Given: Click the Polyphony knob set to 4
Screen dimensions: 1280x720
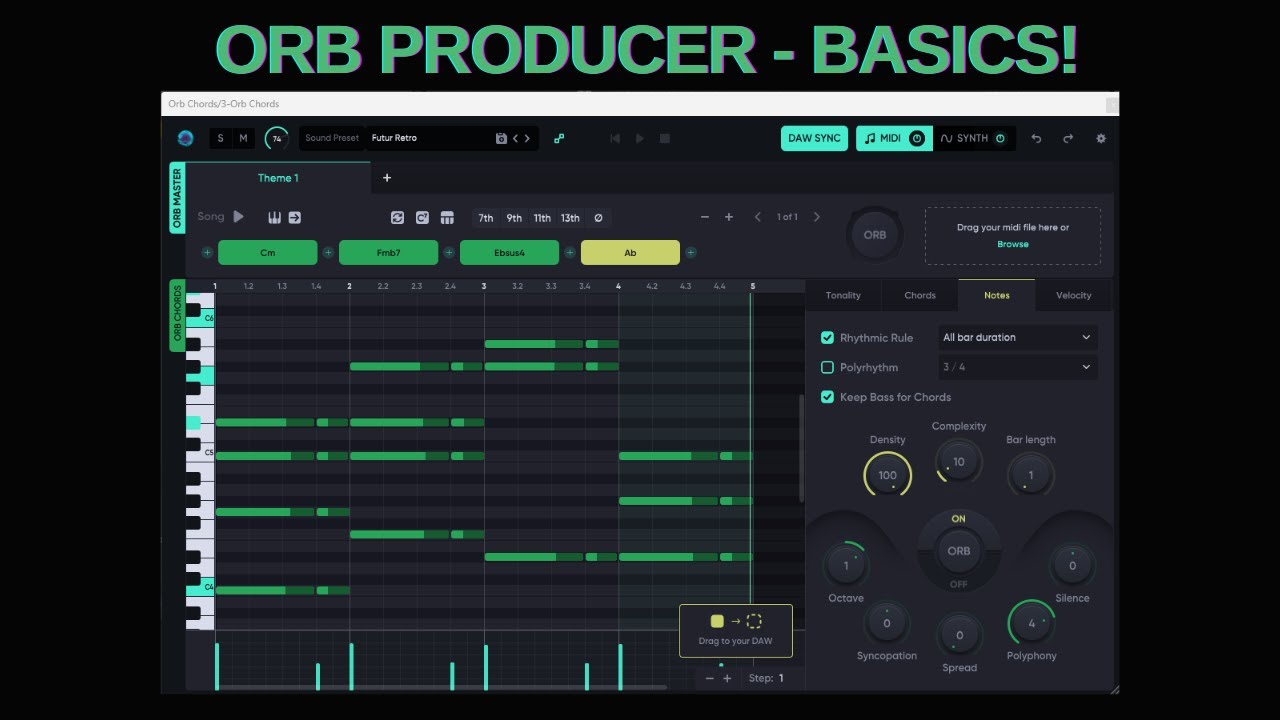Looking at the screenshot, I should click(1031, 624).
